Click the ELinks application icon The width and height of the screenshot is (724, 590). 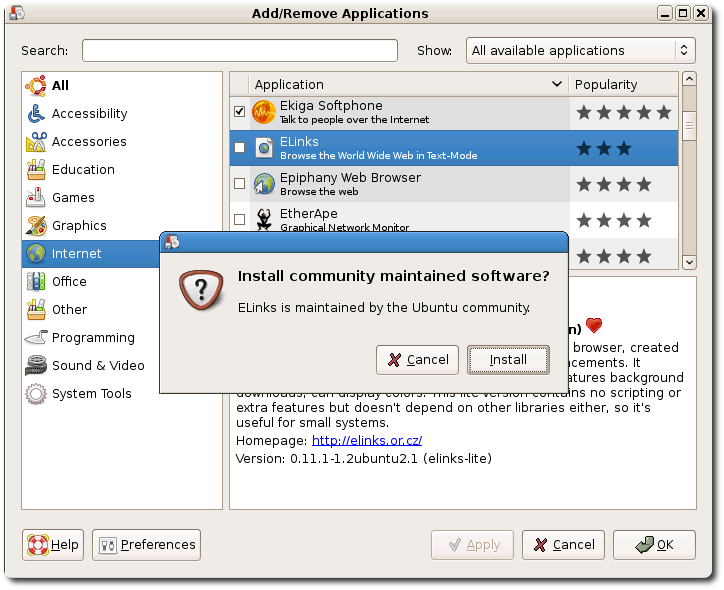pyautogui.click(x=264, y=148)
